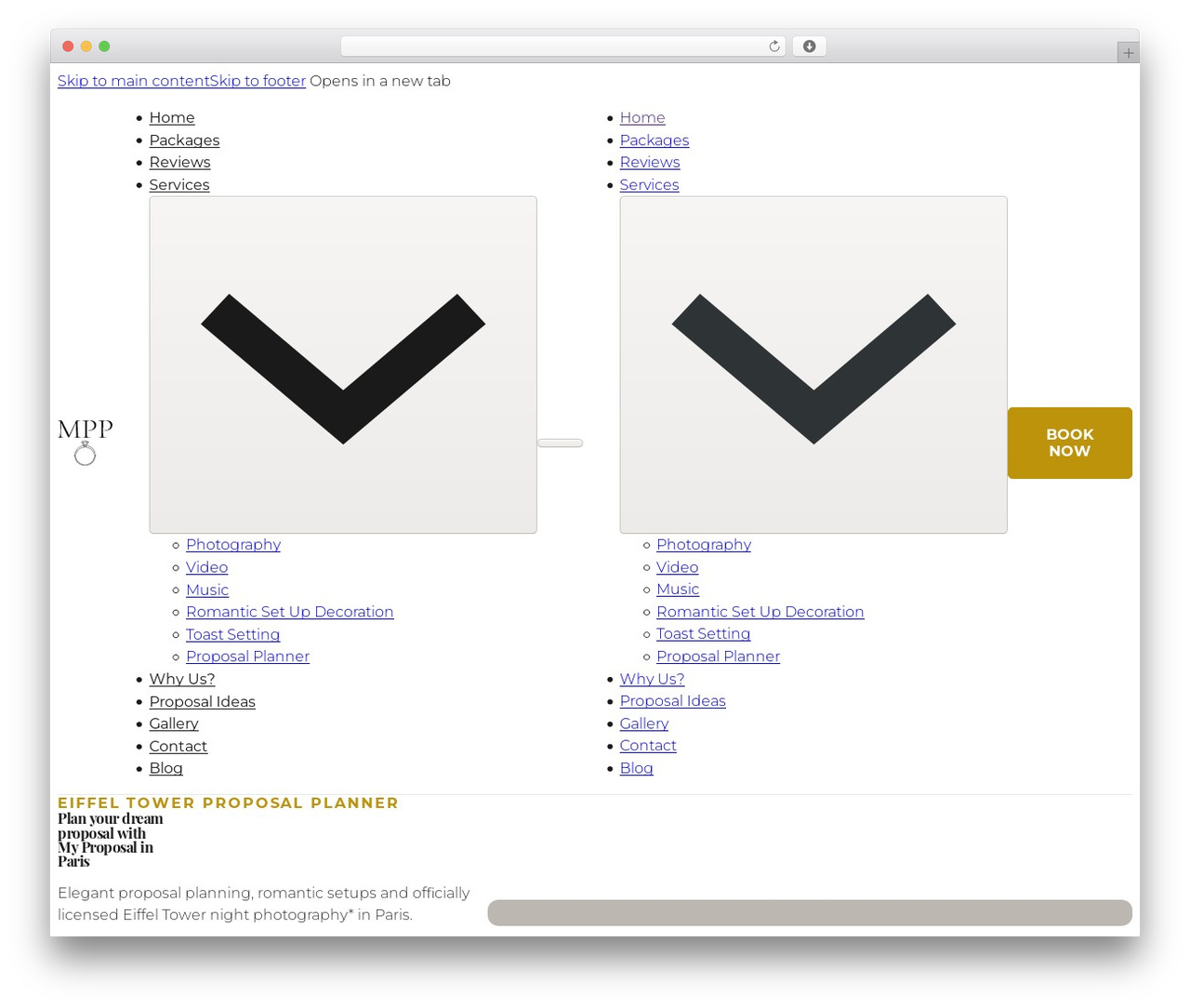Open Blog in black menu

click(165, 768)
